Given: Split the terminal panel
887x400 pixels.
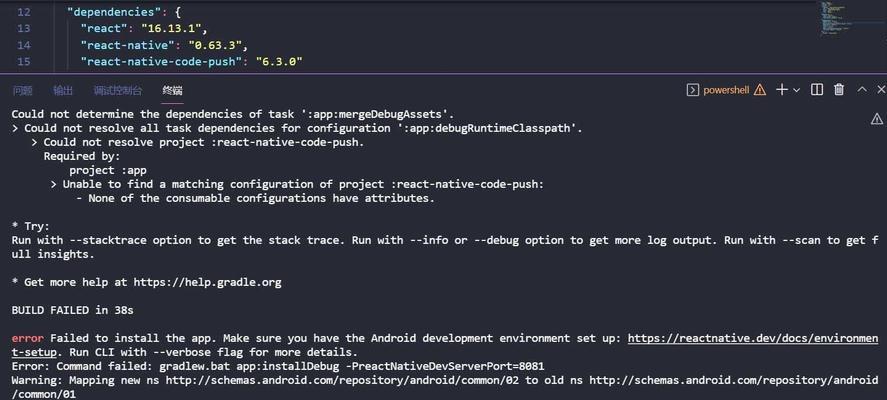Looking at the screenshot, I should [817, 90].
